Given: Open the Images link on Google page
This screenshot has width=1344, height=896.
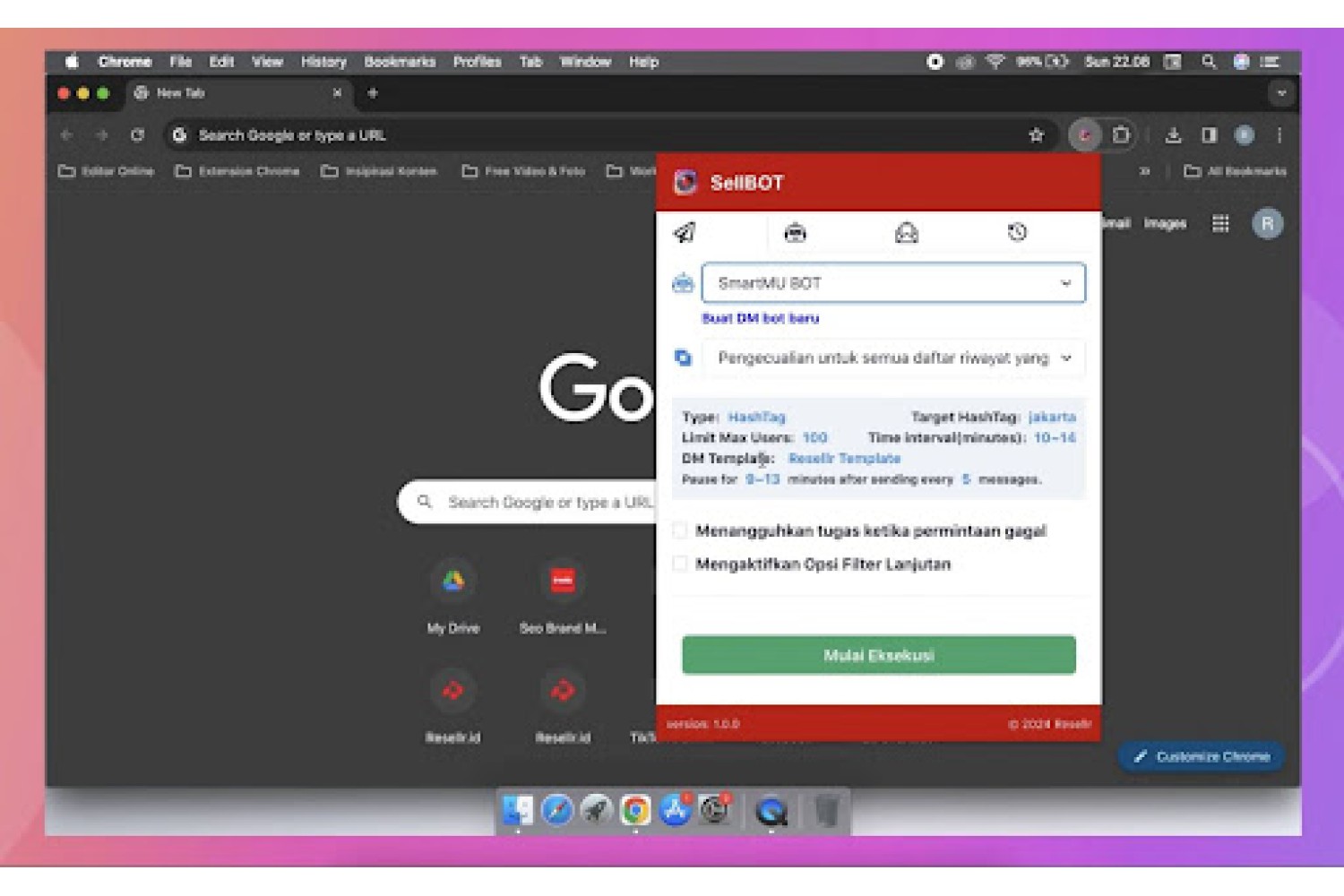Looking at the screenshot, I should [x=1165, y=223].
